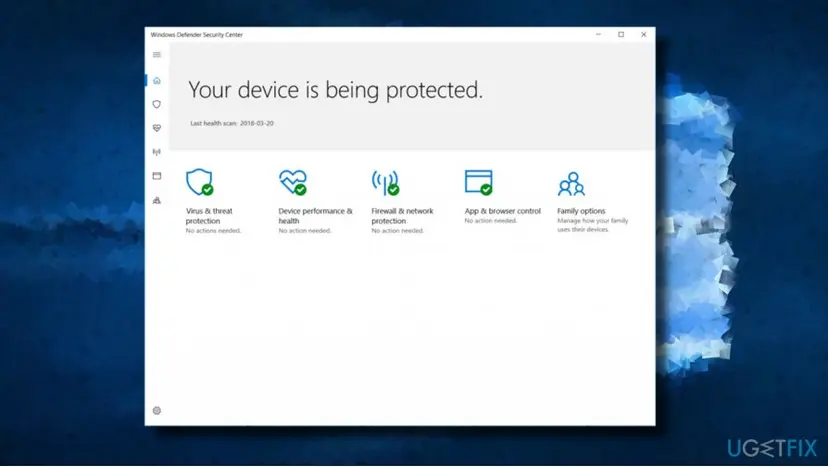
Task: Click 'Manage how your family uses their devices' text
Action: pyautogui.click(x=592, y=225)
